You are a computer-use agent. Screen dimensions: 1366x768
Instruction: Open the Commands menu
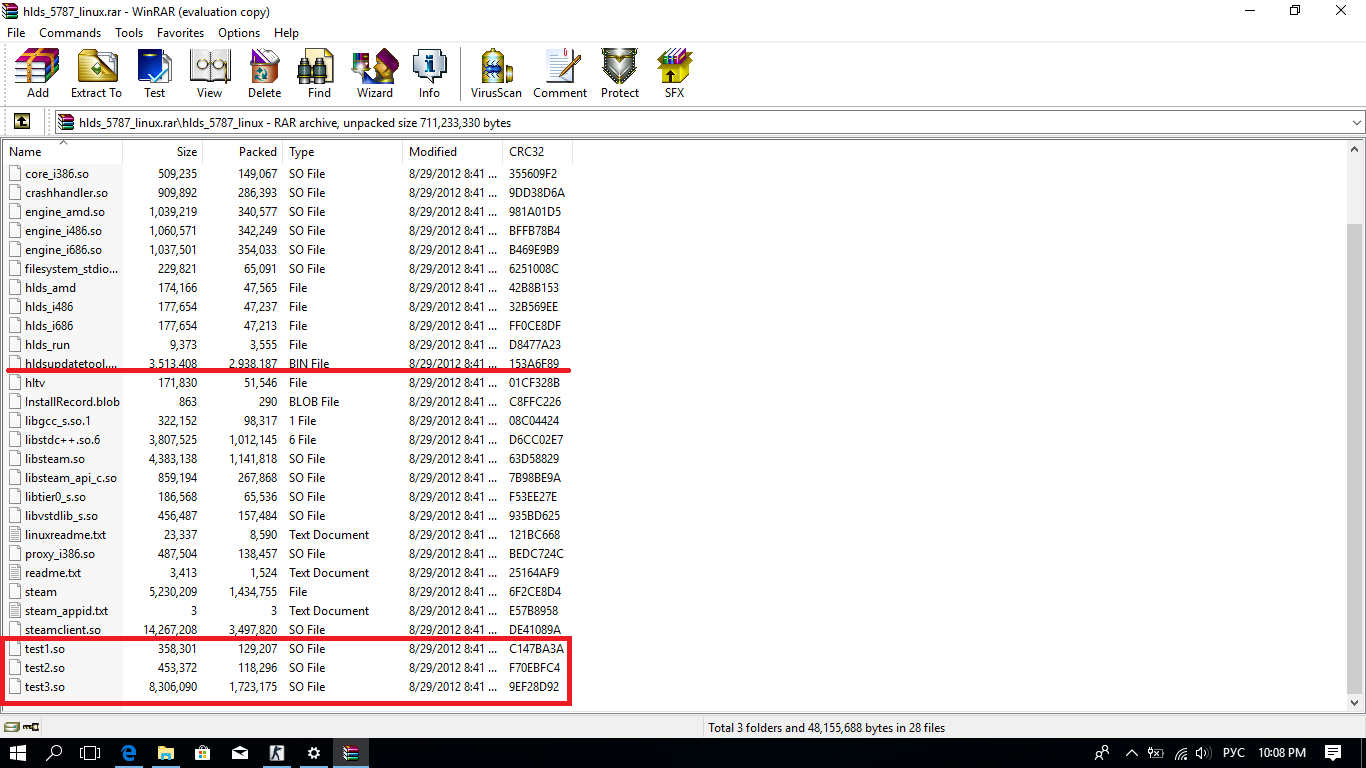coord(70,33)
